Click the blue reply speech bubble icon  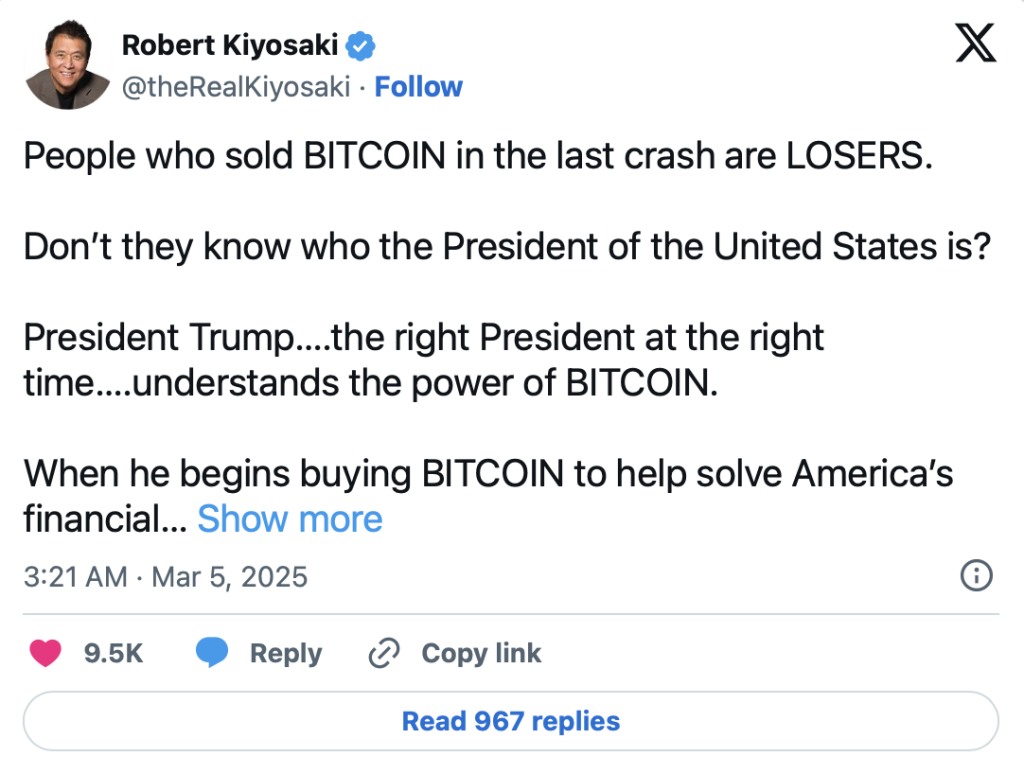(211, 653)
